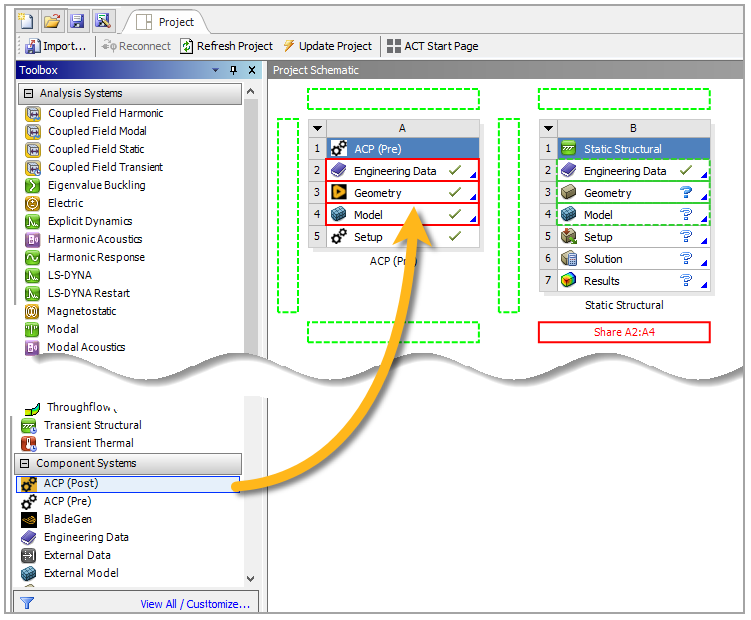Screen dimensions: 751x620
Task: Click the Toolbox scrollbar up arrow
Action: (250, 91)
